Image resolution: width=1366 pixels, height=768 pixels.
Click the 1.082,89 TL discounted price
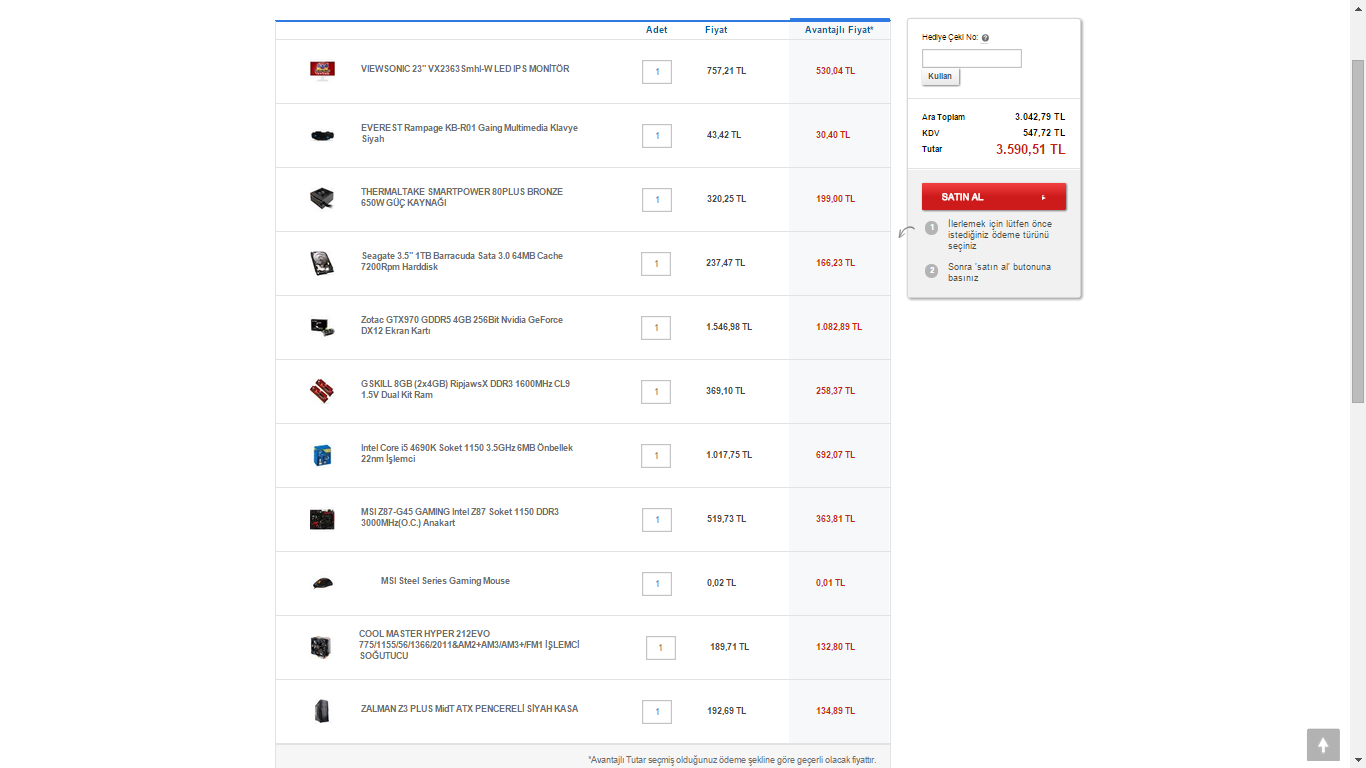tap(839, 327)
